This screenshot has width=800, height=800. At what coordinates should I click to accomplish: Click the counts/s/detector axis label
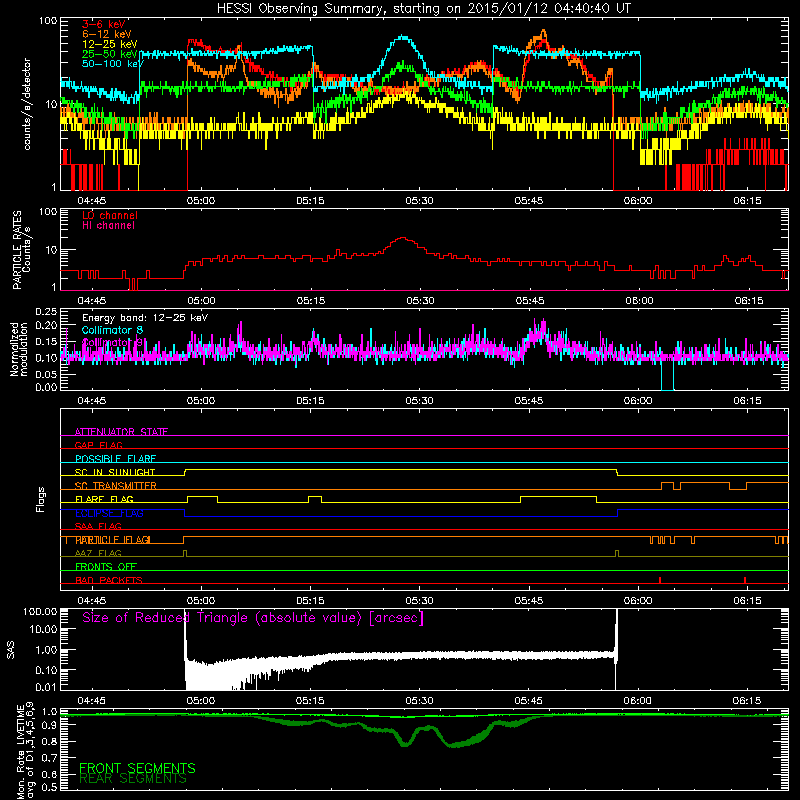point(27,104)
